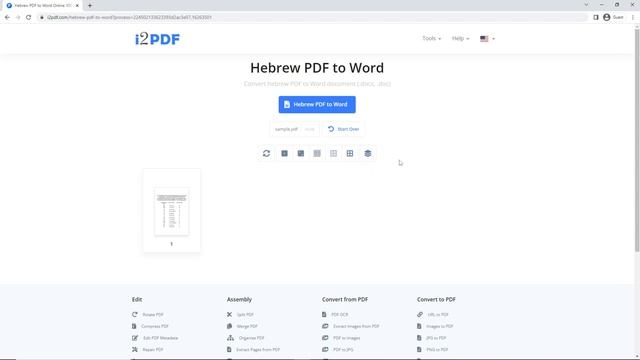Click the hierarchy icon next to Organize PDF
Screen dimensions: 640x360
[x=231, y=338]
